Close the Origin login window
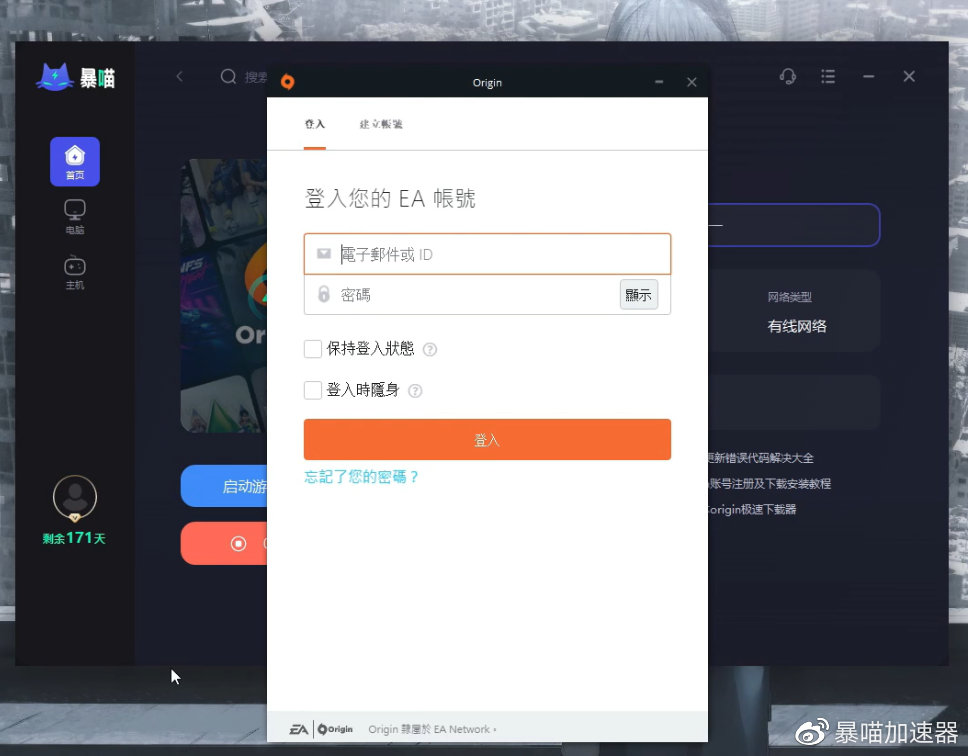 [691, 82]
